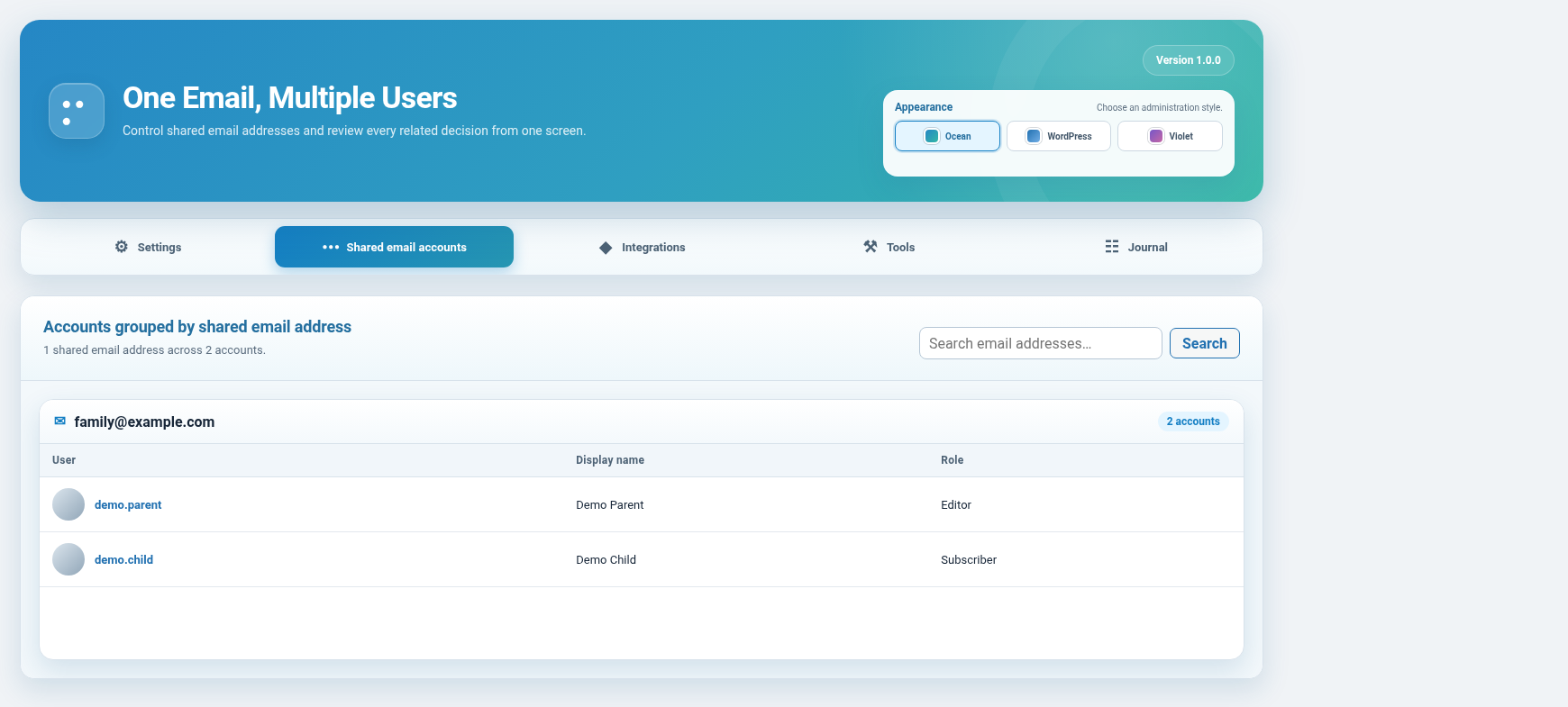Open the demo.child user link
Screen dimensions: 1568x707
123,559
